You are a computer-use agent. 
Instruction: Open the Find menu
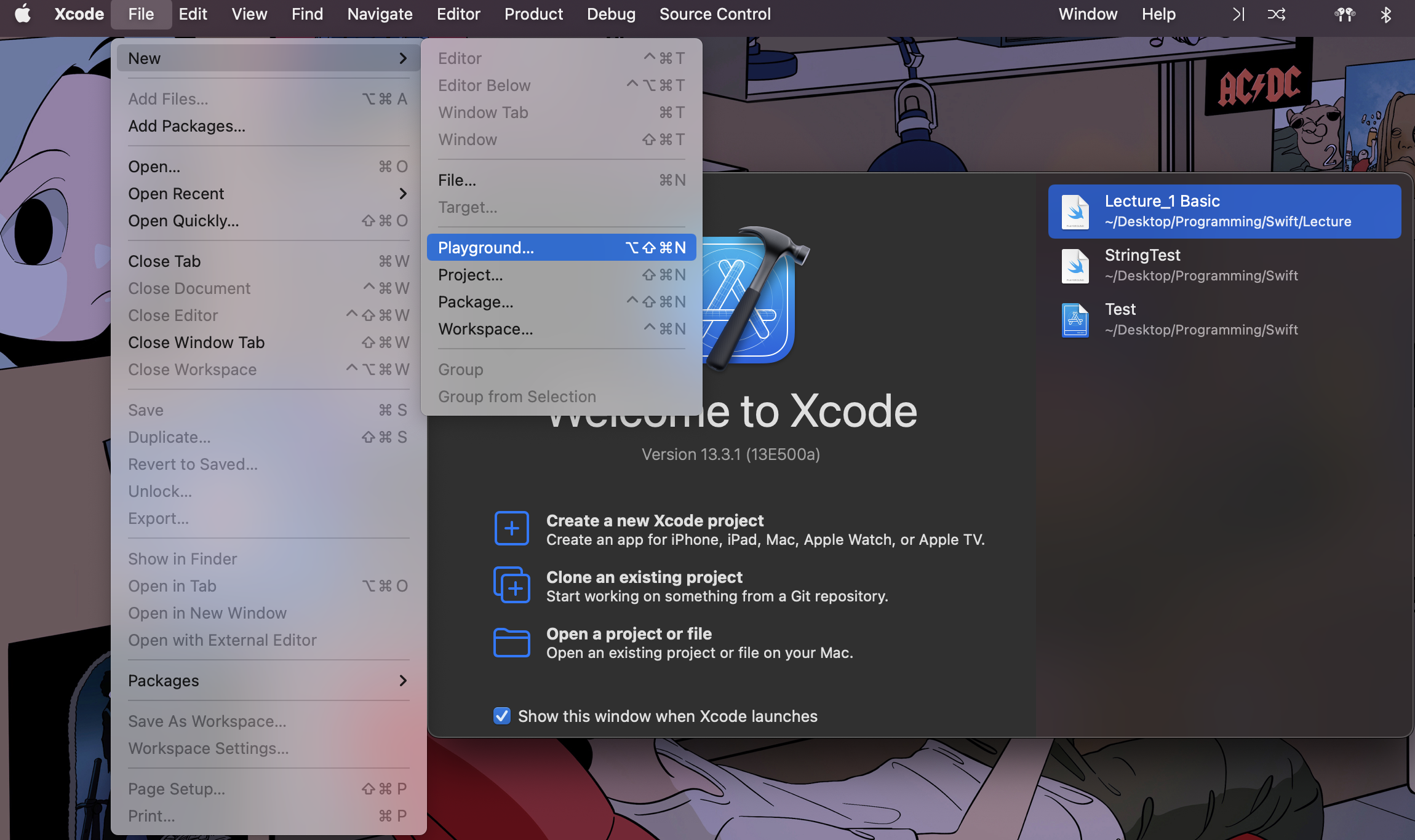(307, 14)
